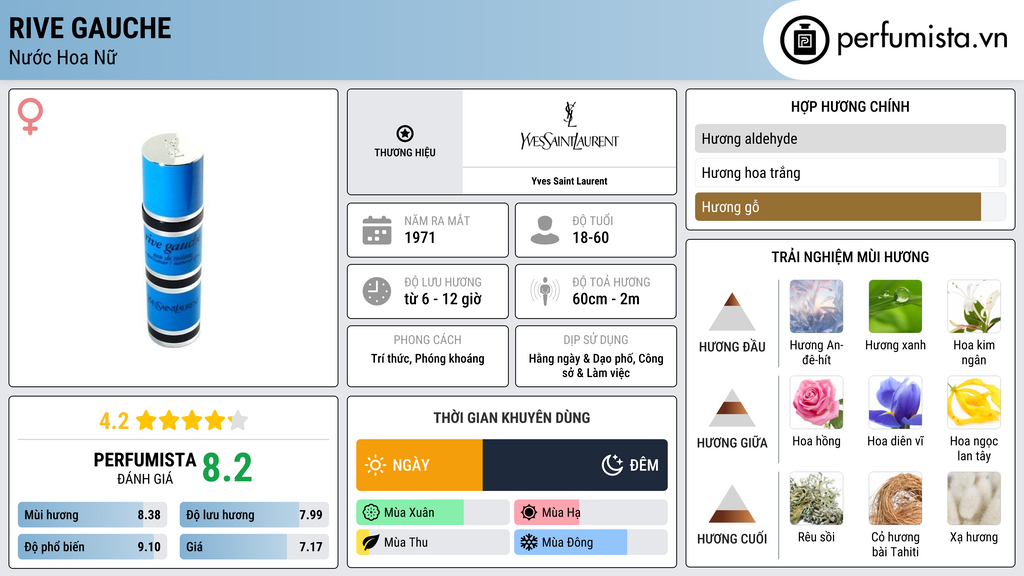Click the 4.2 star rating row
1024x576 pixels.
173,420
